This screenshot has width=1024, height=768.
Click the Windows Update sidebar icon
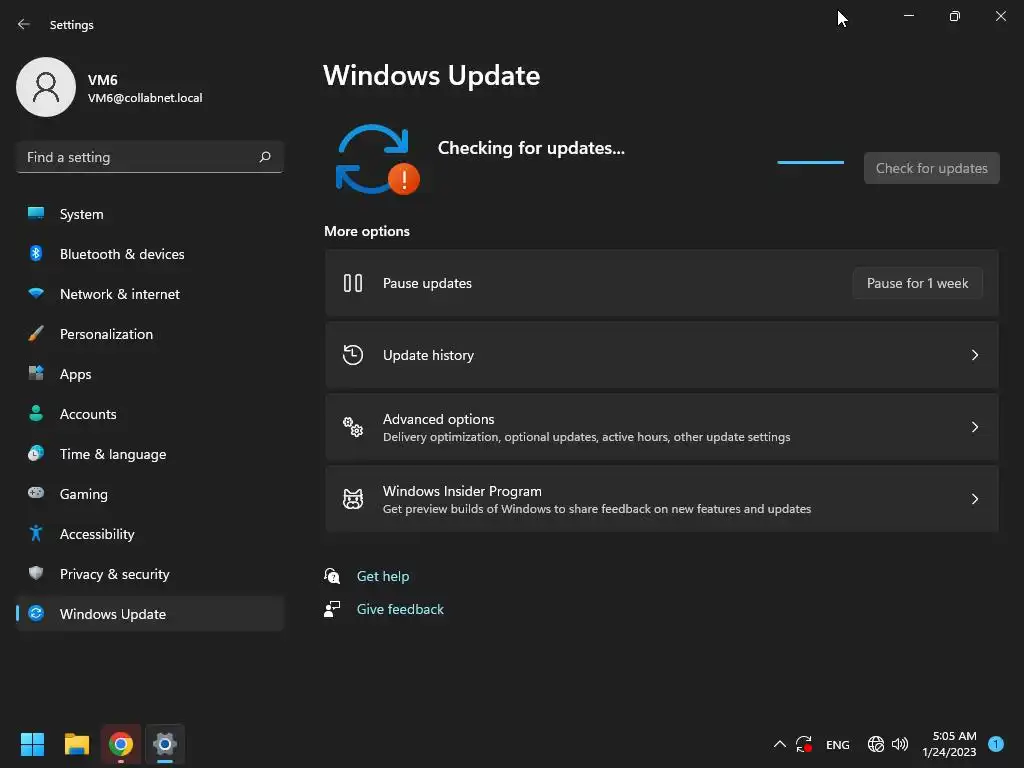36,613
